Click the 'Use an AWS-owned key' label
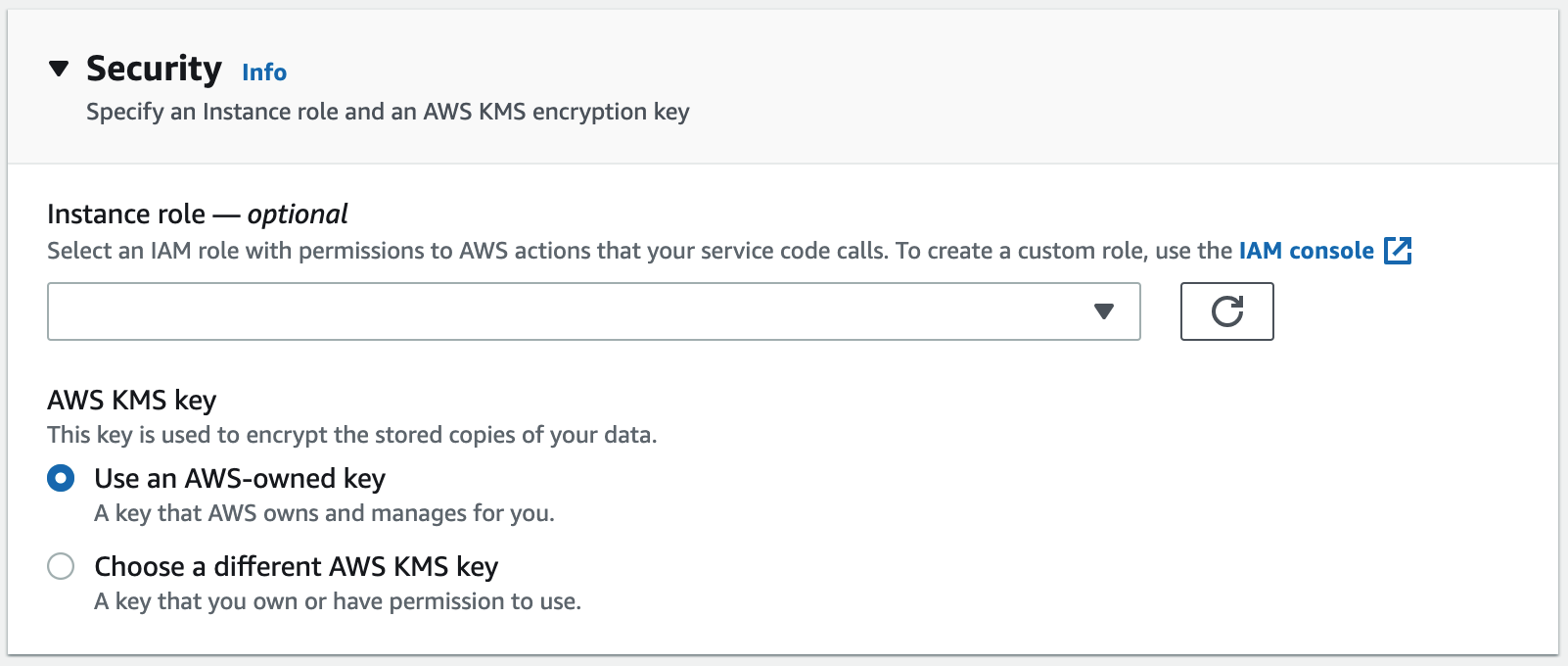The height and width of the screenshot is (666, 1568). point(240,478)
